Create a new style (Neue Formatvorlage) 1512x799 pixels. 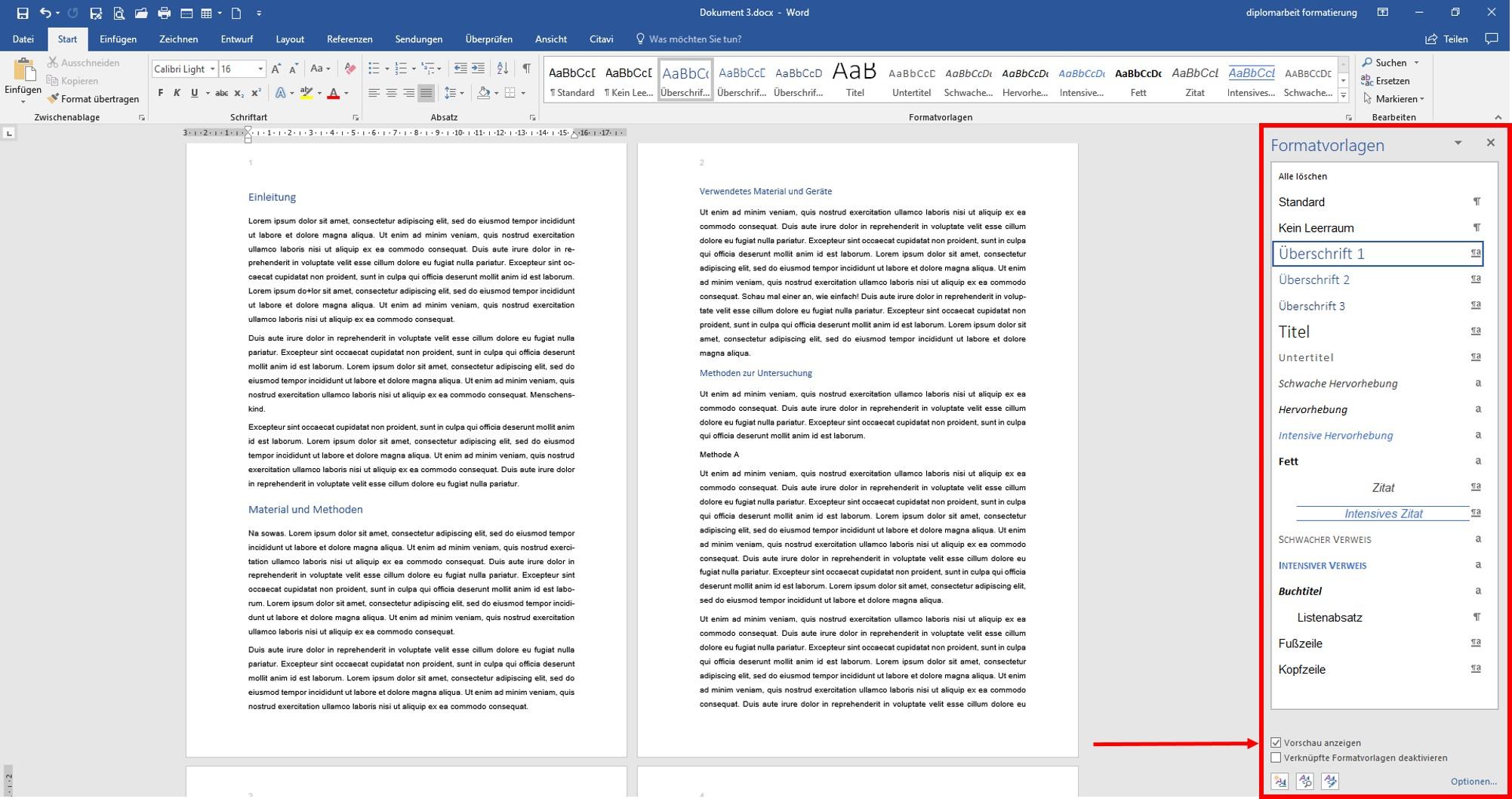(1281, 782)
